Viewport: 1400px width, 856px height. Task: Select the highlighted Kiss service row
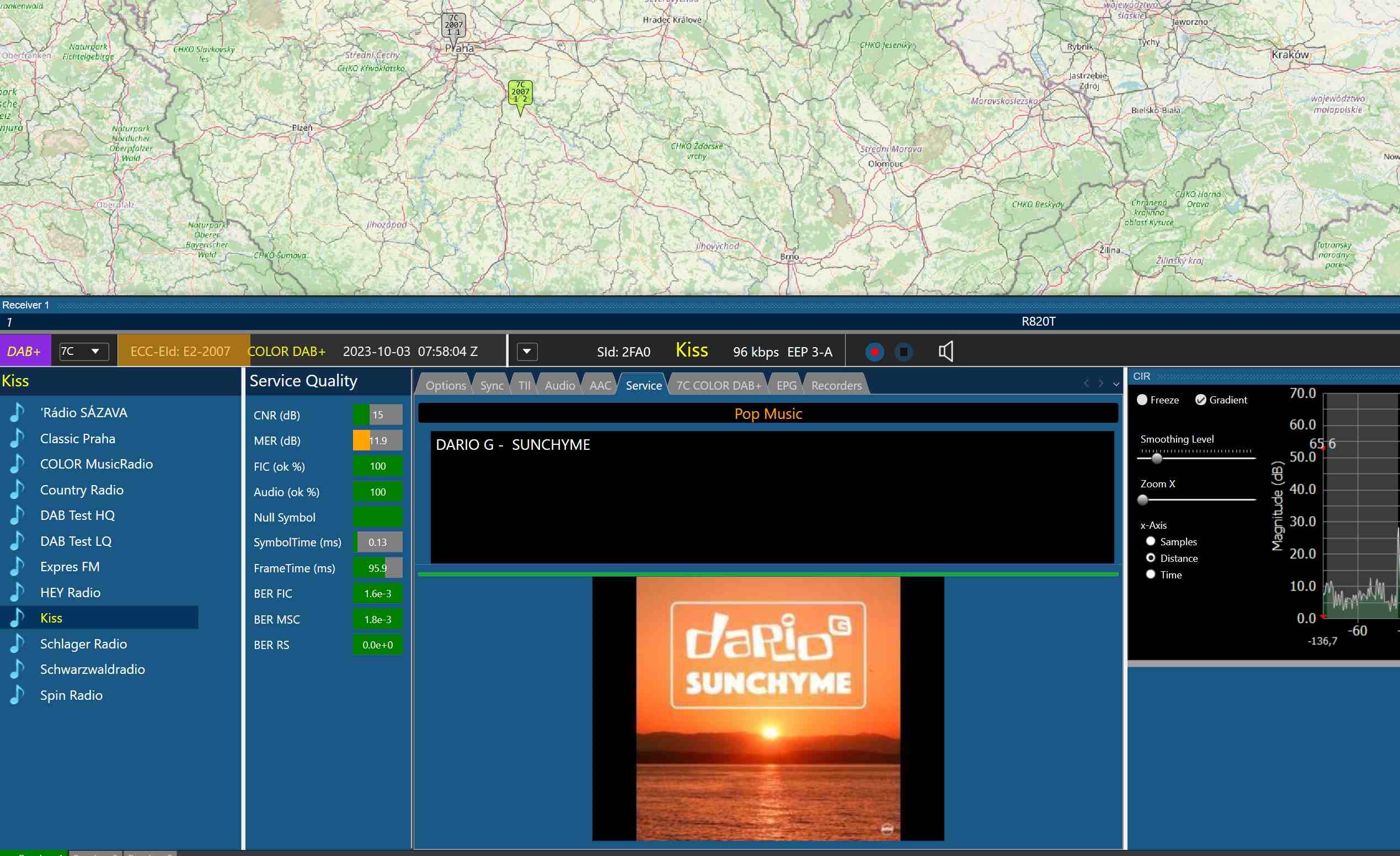(x=99, y=618)
